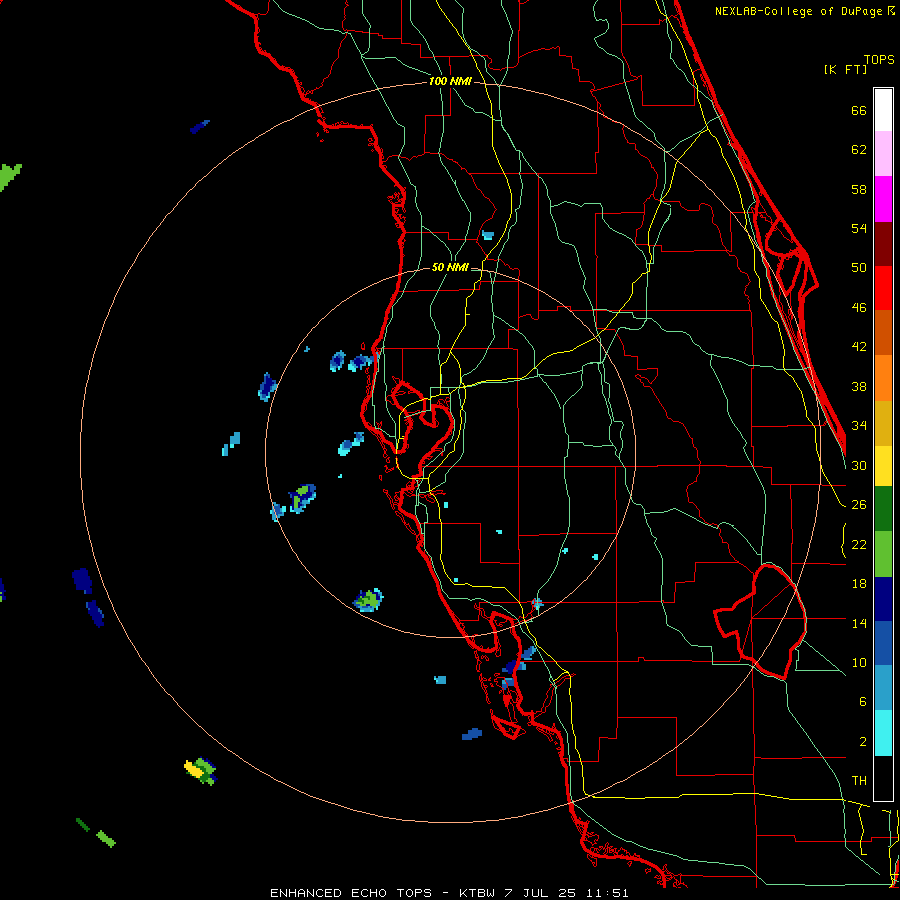Click the 18 legend value
This screenshot has height=900, width=900.
click(859, 584)
